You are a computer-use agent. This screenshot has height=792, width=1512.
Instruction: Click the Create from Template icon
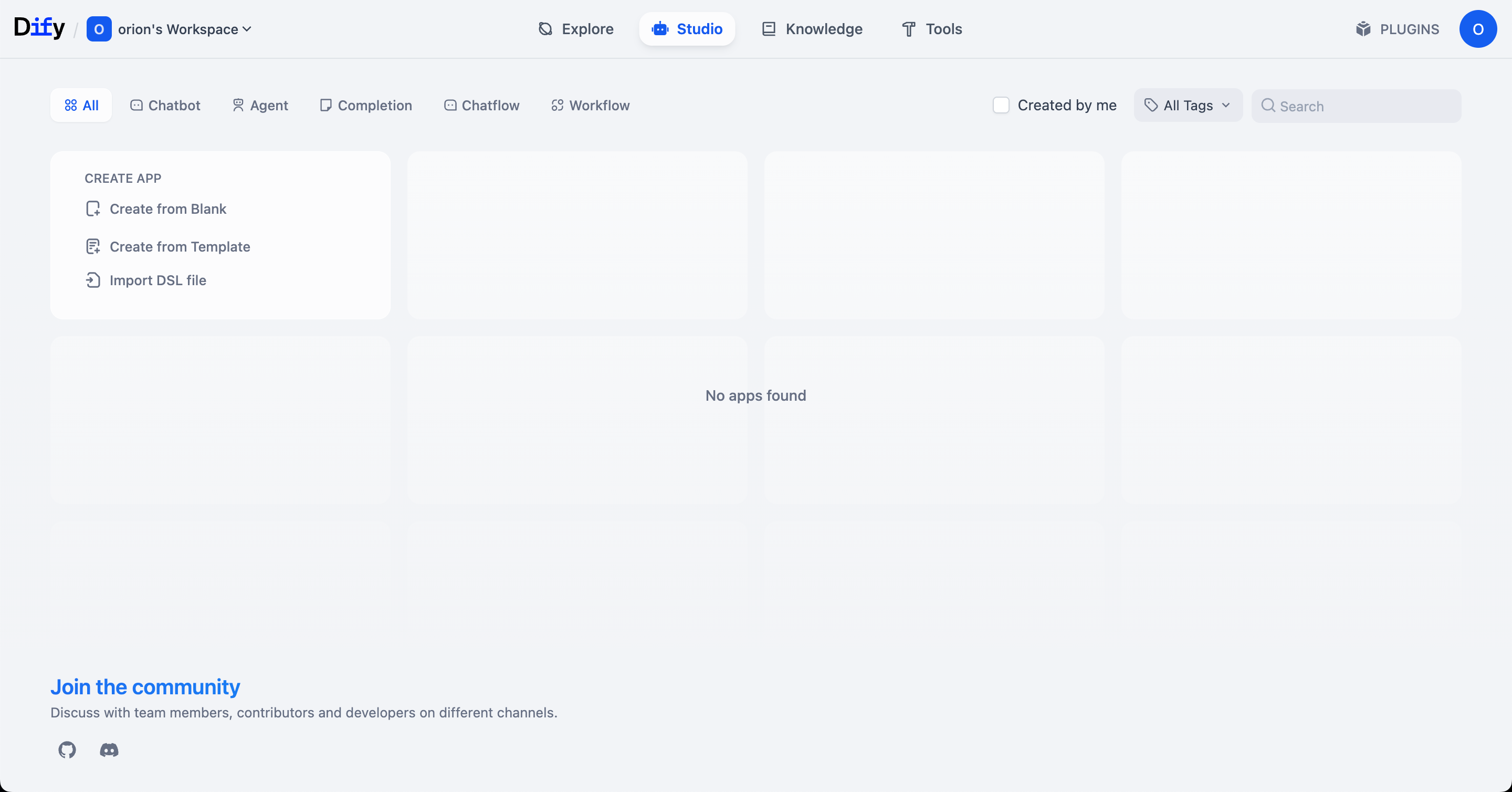click(x=94, y=247)
